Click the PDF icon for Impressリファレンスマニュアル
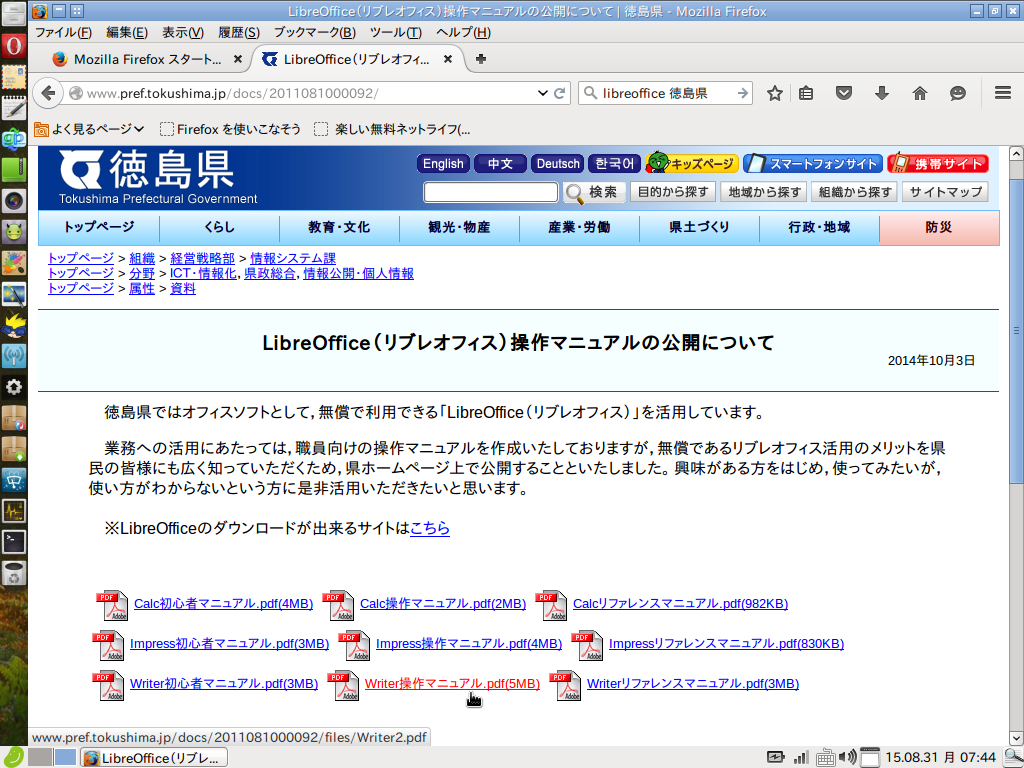1024x768 pixels. click(588, 645)
